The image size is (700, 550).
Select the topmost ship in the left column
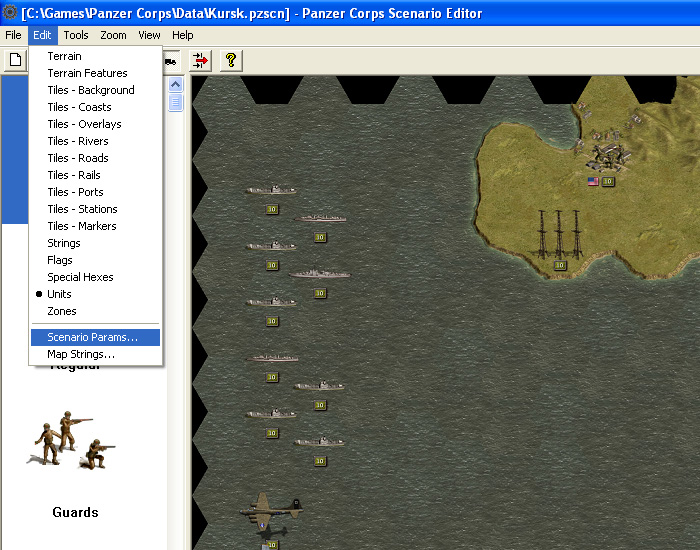(271, 190)
